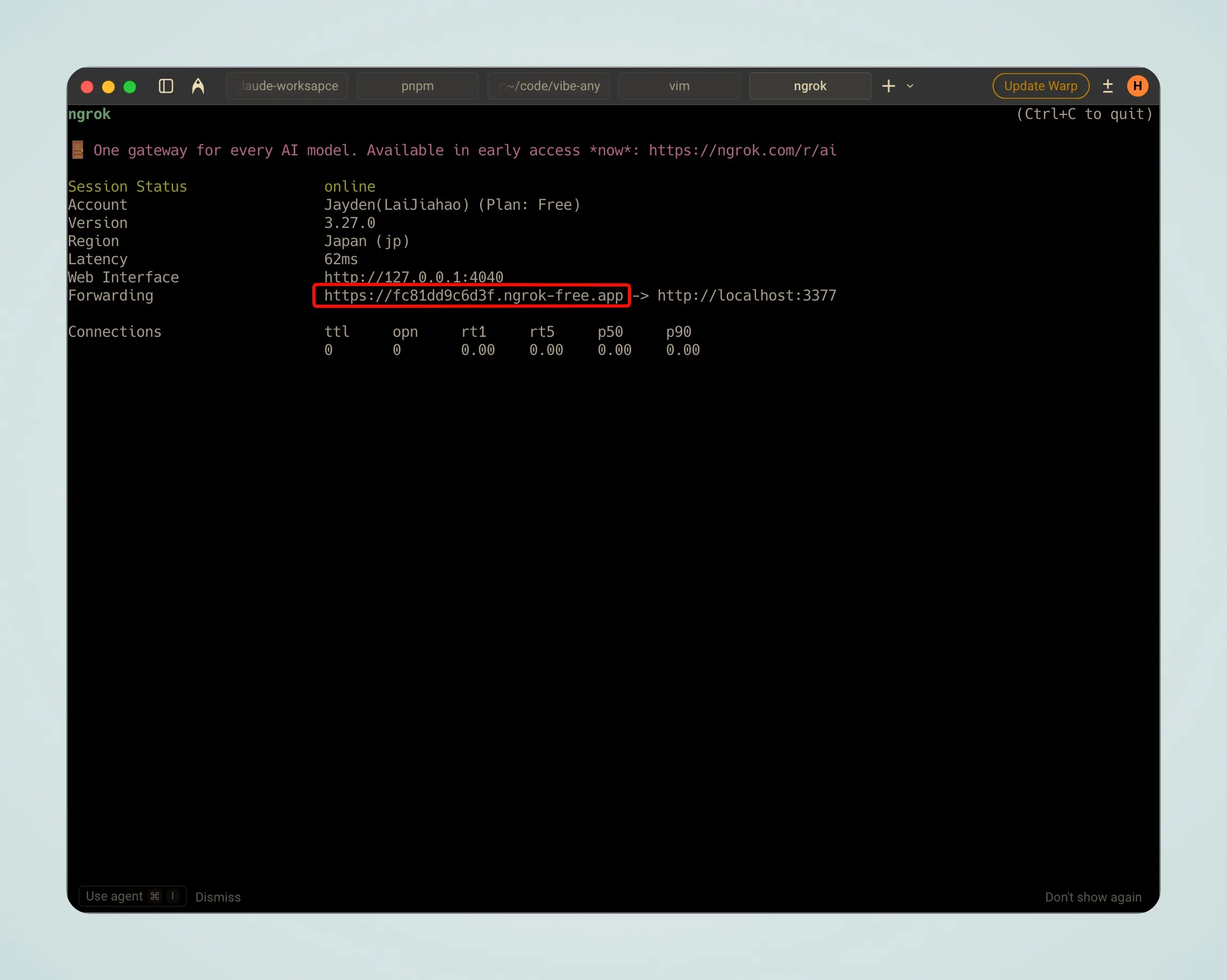Open the orange H profile avatar
Image resolution: width=1227 pixels, height=980 pixels.
click(x=1137, y=86)
